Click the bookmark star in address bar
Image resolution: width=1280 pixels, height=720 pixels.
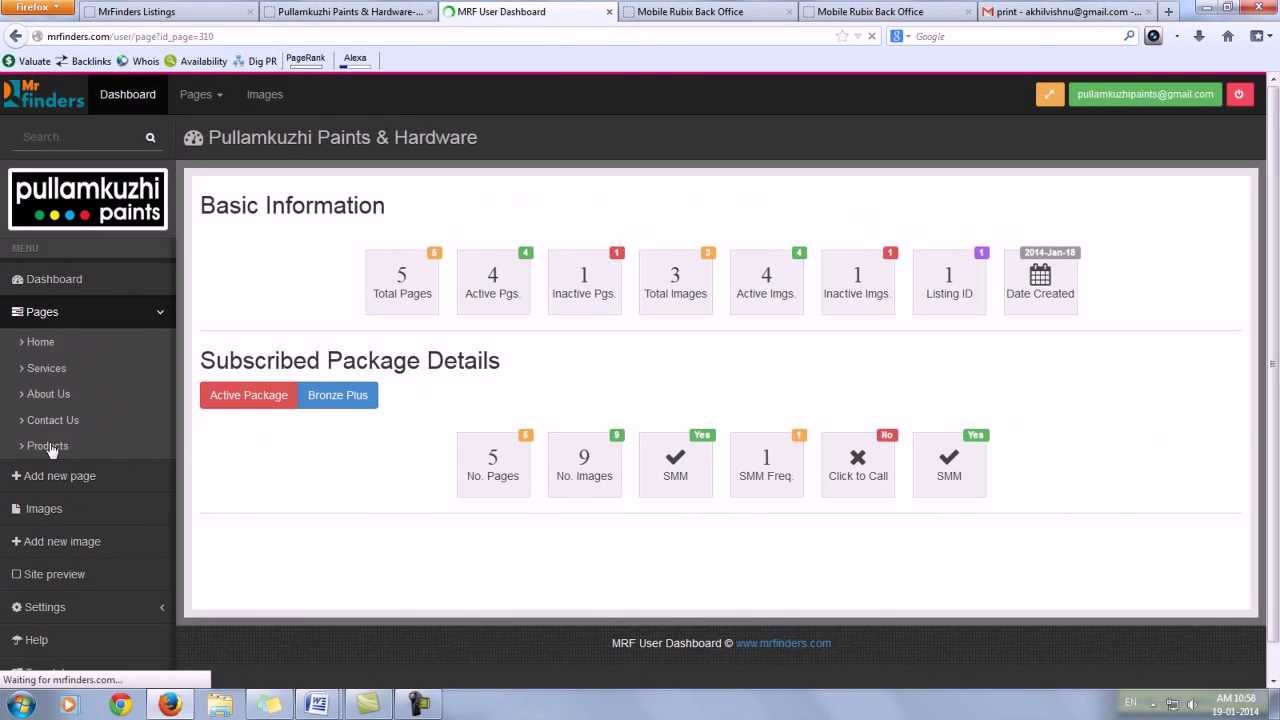(842, 36)
